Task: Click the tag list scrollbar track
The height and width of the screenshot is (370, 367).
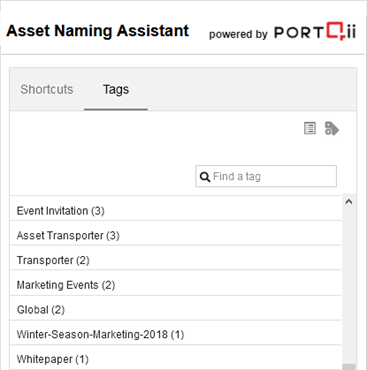Action: click(x=349, y=285)
